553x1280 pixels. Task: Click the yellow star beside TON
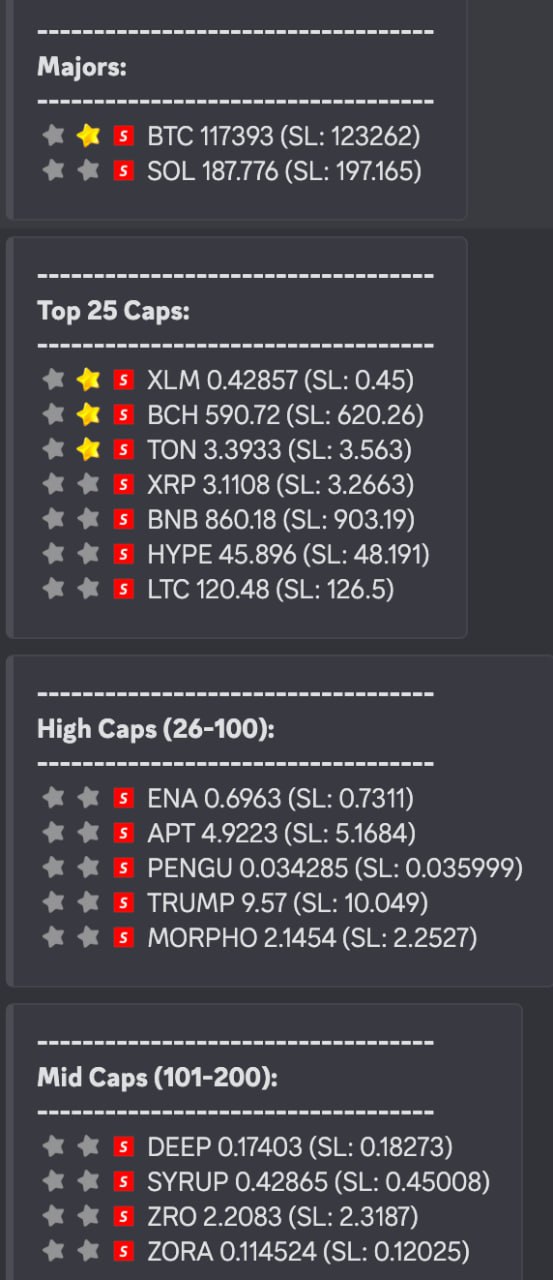pos(89,449)
